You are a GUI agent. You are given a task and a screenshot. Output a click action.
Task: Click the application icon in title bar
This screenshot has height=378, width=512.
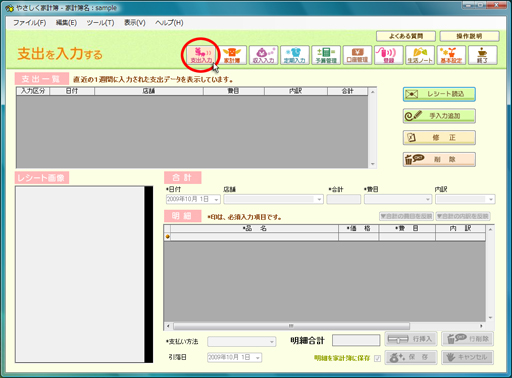(10, 8)
